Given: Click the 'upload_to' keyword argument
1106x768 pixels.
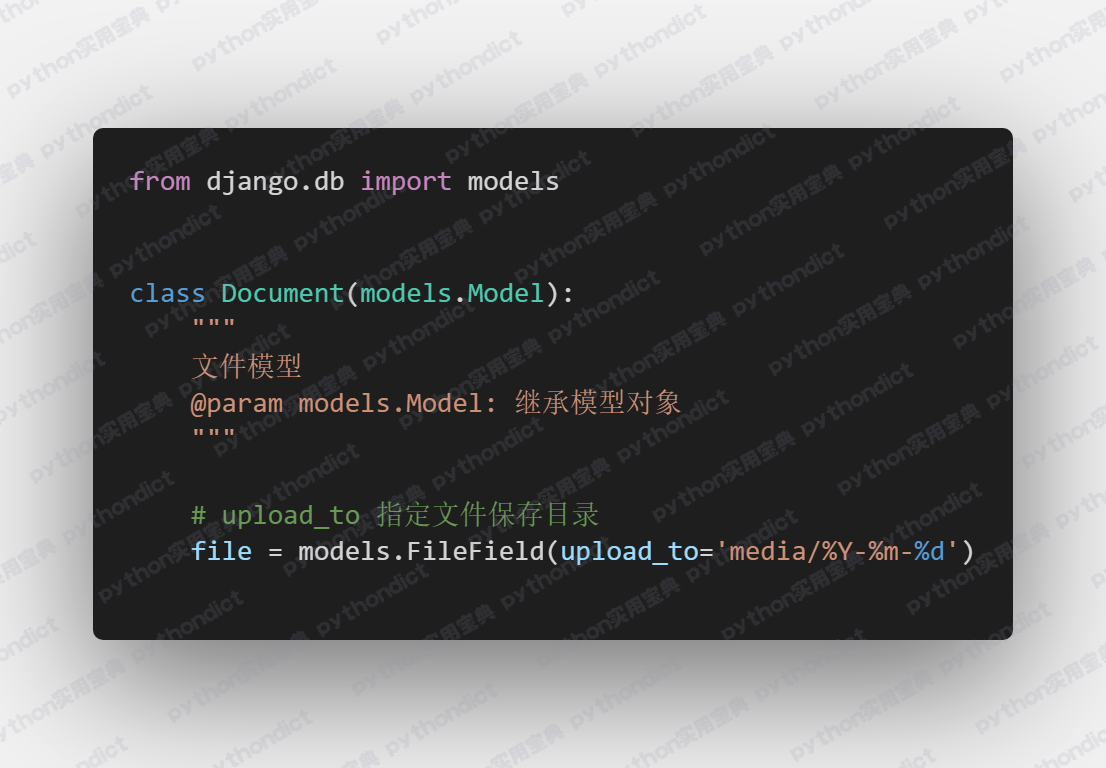Looking at the screenshot, I should 630,552.
